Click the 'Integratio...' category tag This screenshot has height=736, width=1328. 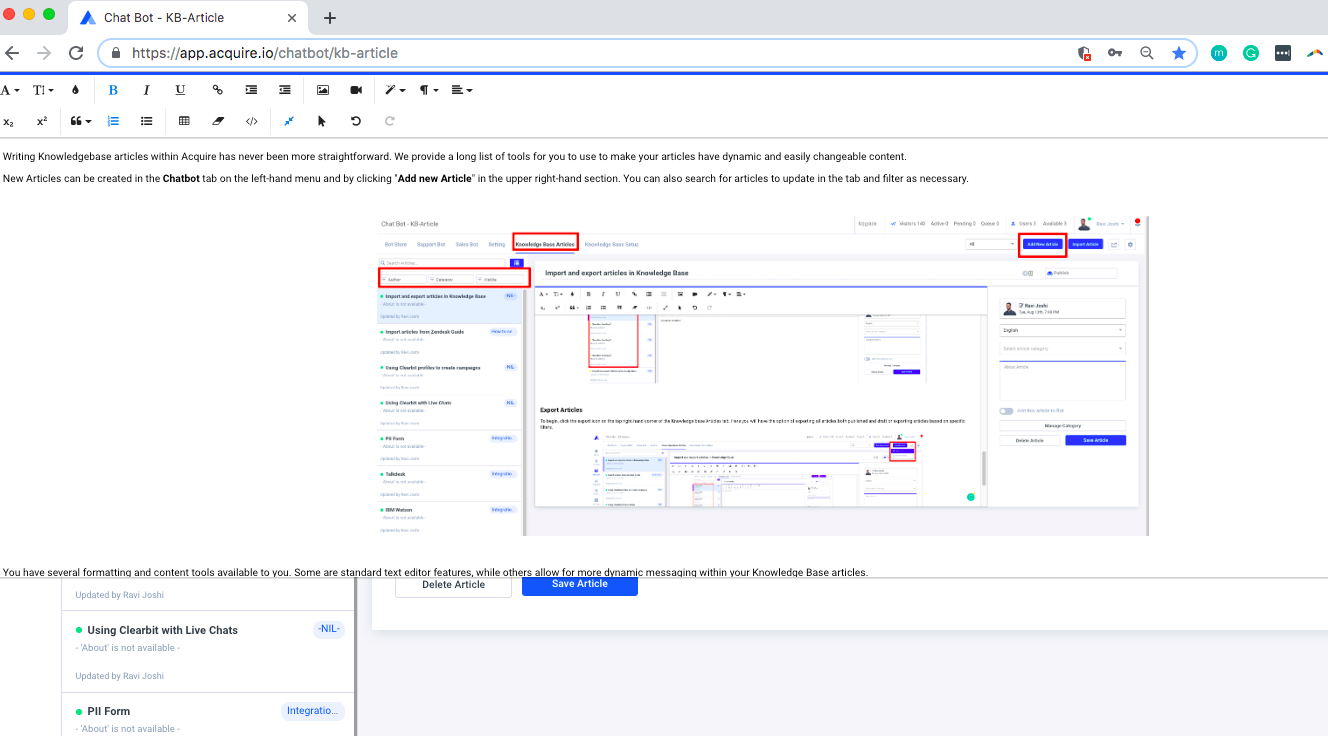pos(313,711)
